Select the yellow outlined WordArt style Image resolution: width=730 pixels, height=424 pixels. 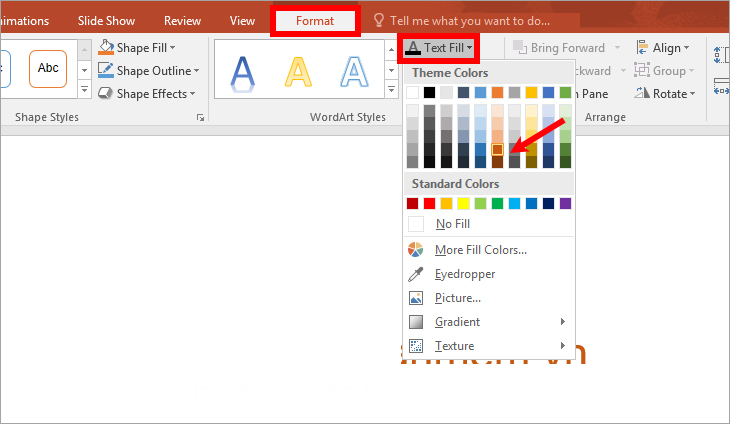click(x=297, y=70)
